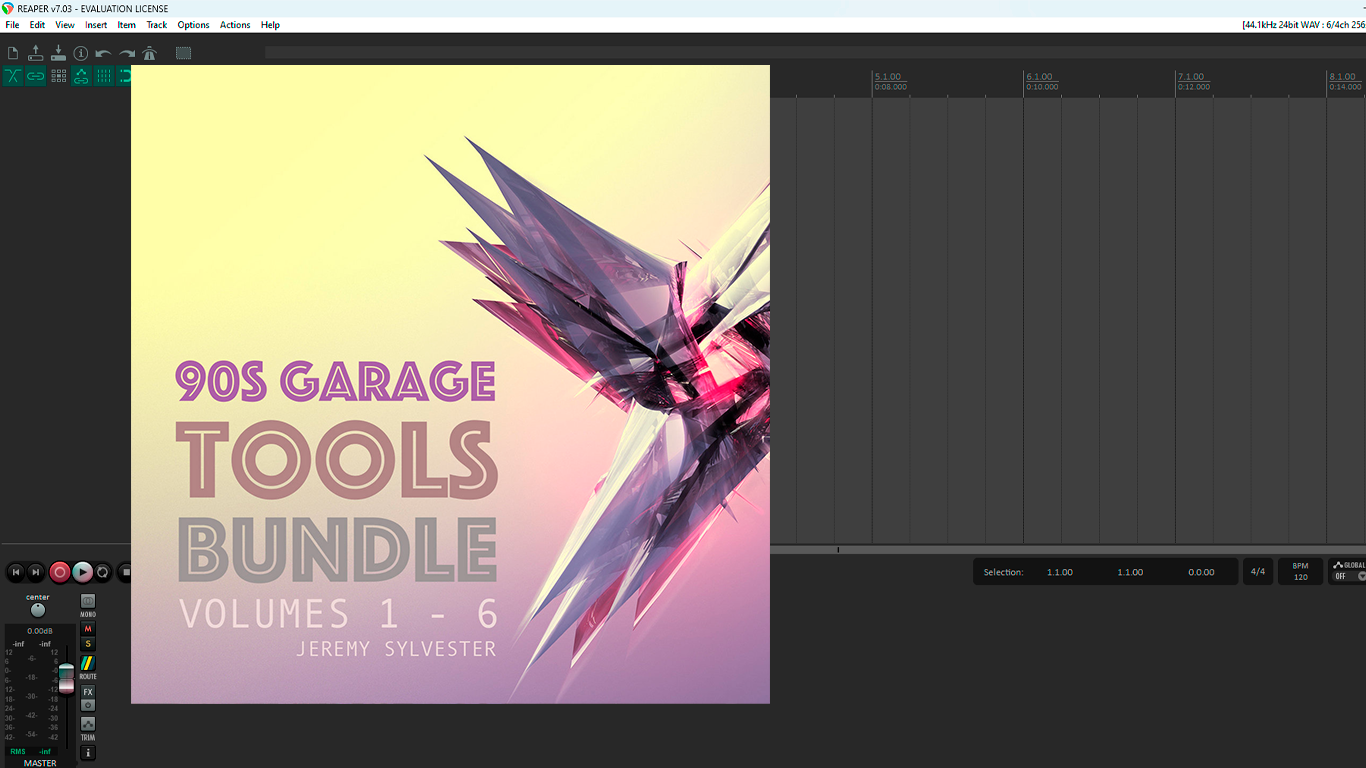The width and height of the screenshot is (1366, 768).
Task: Start playback with the Play button
Action: point(83,572)
